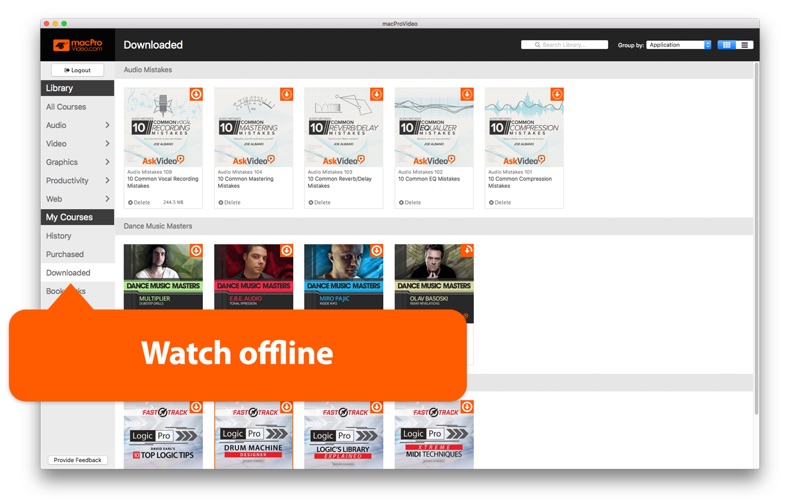Click the macProVideo.com logo
800x500 pixels.
point(78,45)
